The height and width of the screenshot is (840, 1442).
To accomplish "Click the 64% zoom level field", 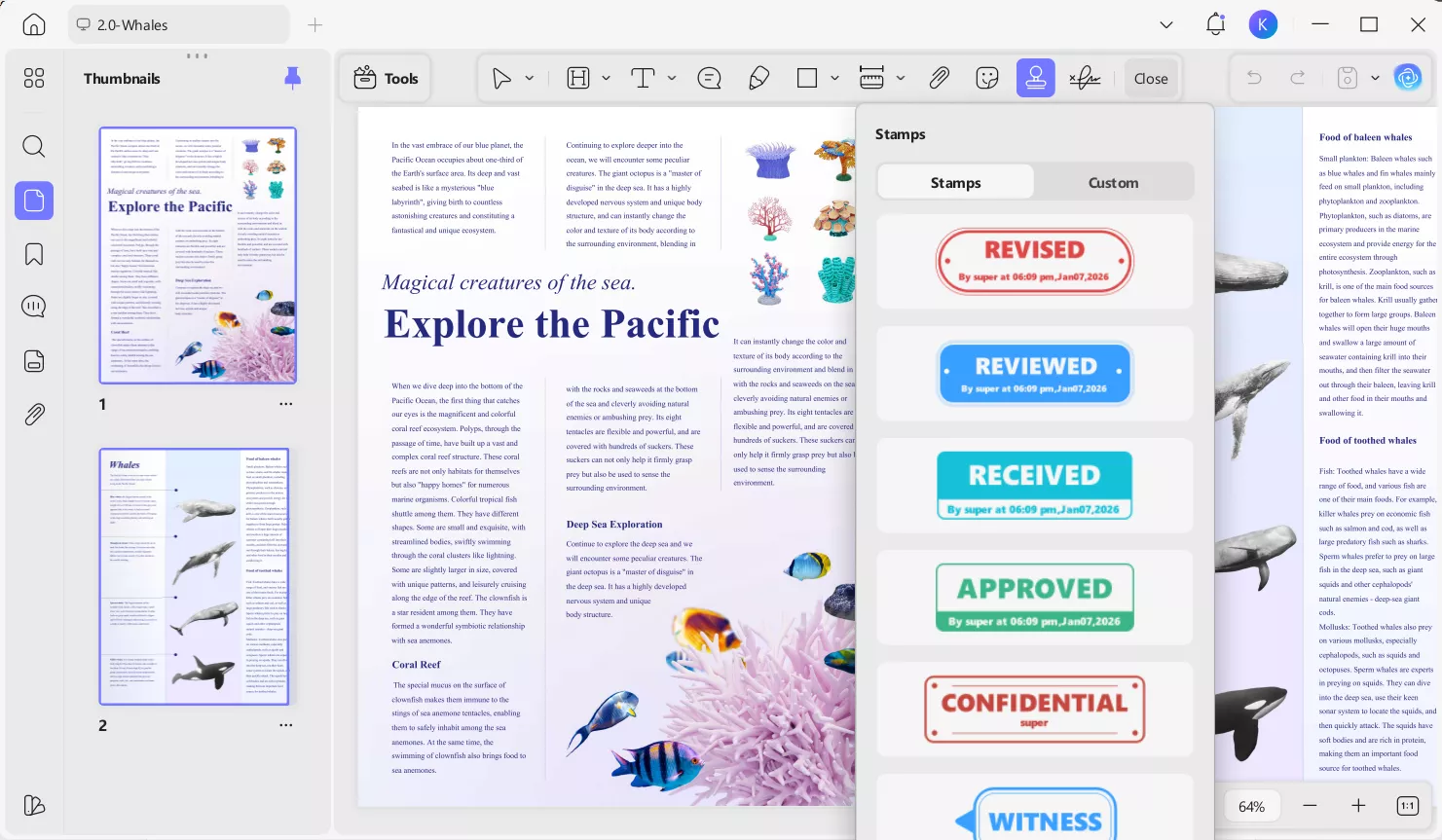I will 1252,806.
